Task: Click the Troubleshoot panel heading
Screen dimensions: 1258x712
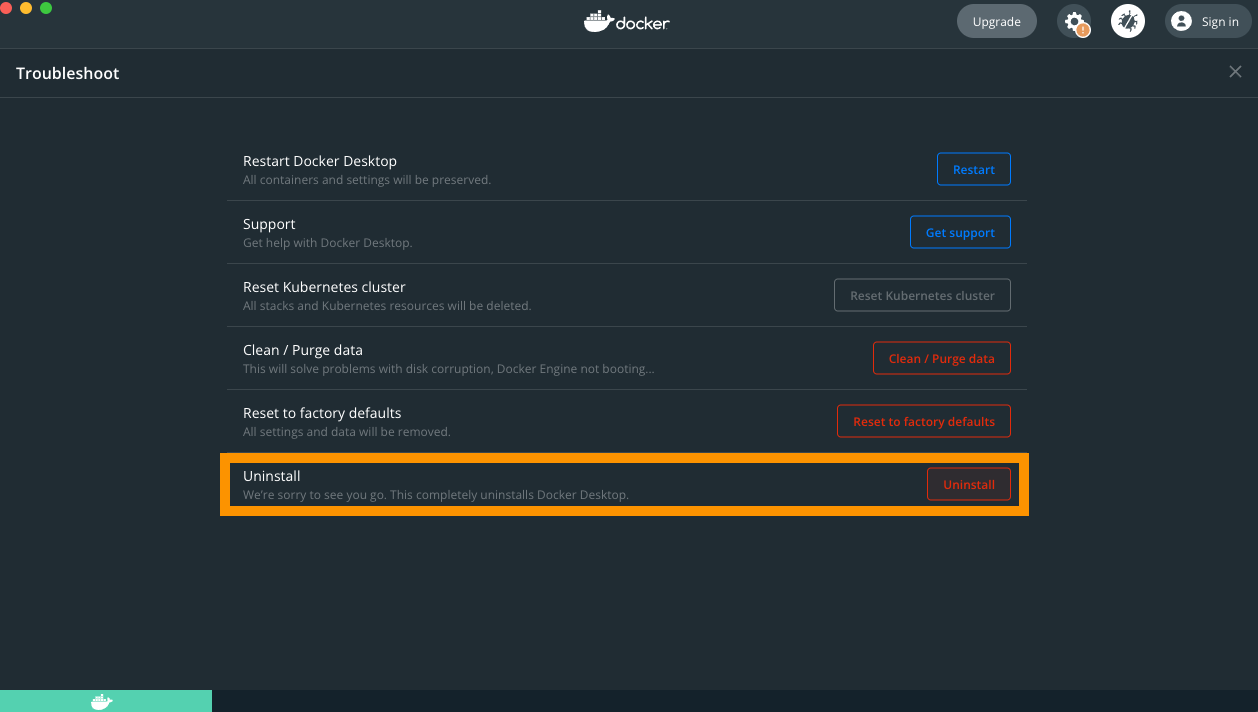Action: tap(68, 73)
